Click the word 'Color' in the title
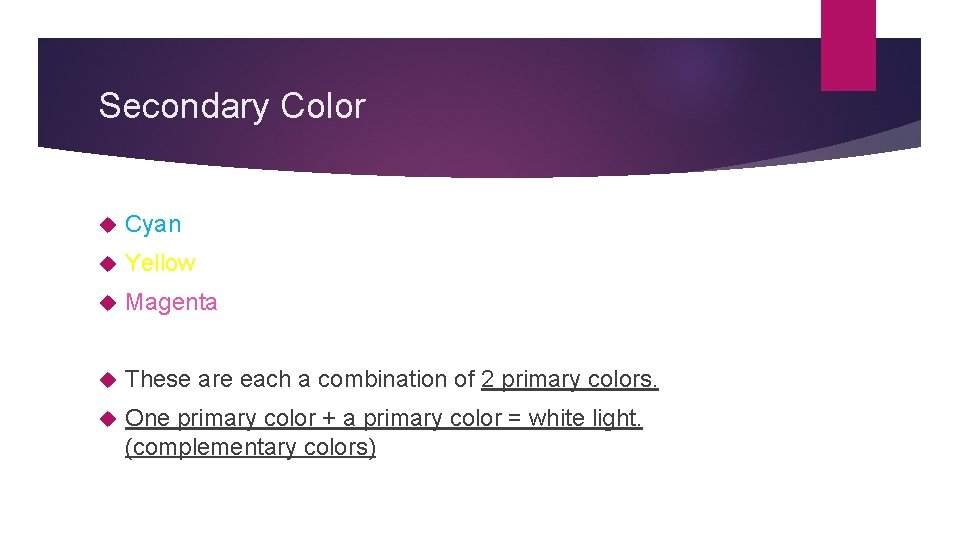Viewport: 960px width, 540px height. [x=323, y=106]
